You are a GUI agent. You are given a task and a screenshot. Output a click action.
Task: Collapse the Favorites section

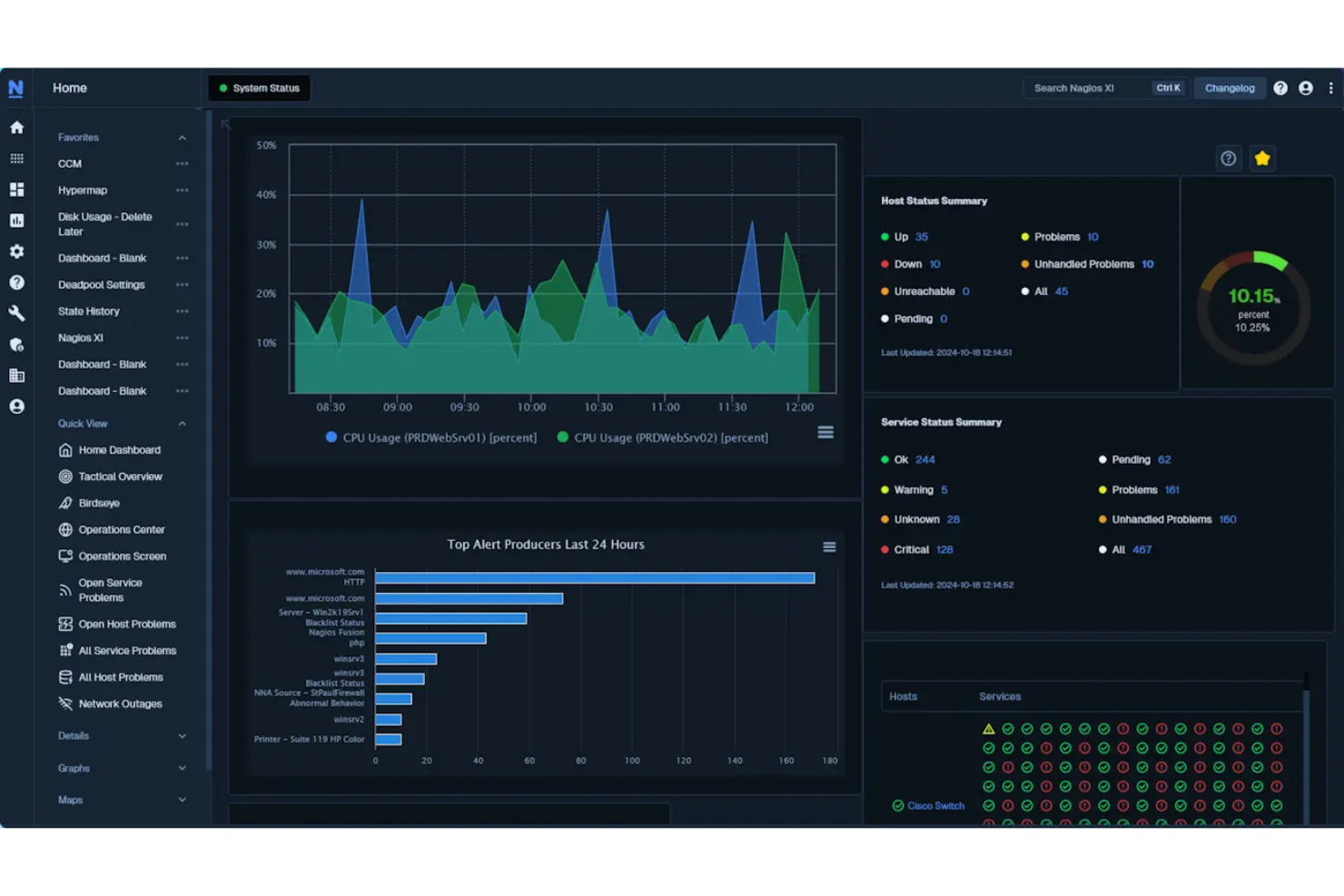point(182,136)
